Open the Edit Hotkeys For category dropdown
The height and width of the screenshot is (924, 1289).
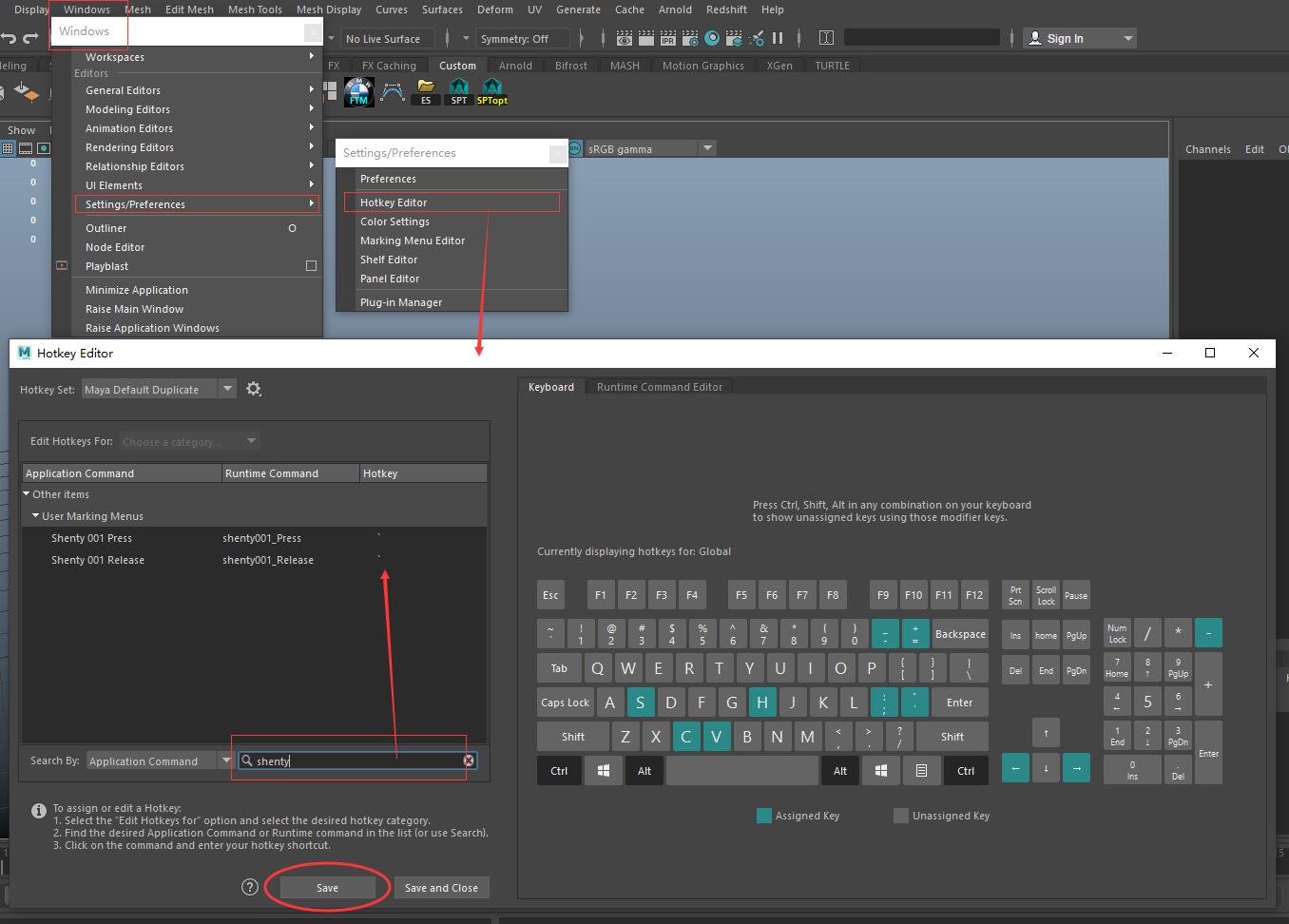pos(189,441)
